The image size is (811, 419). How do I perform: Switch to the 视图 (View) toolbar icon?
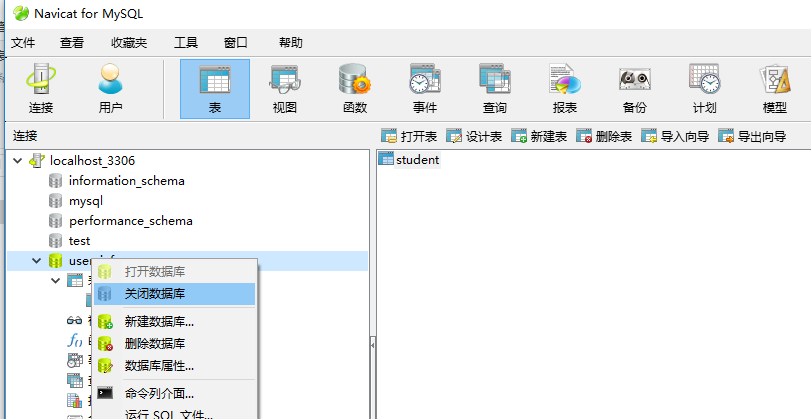pyautogui.click(x=284, y=89)
